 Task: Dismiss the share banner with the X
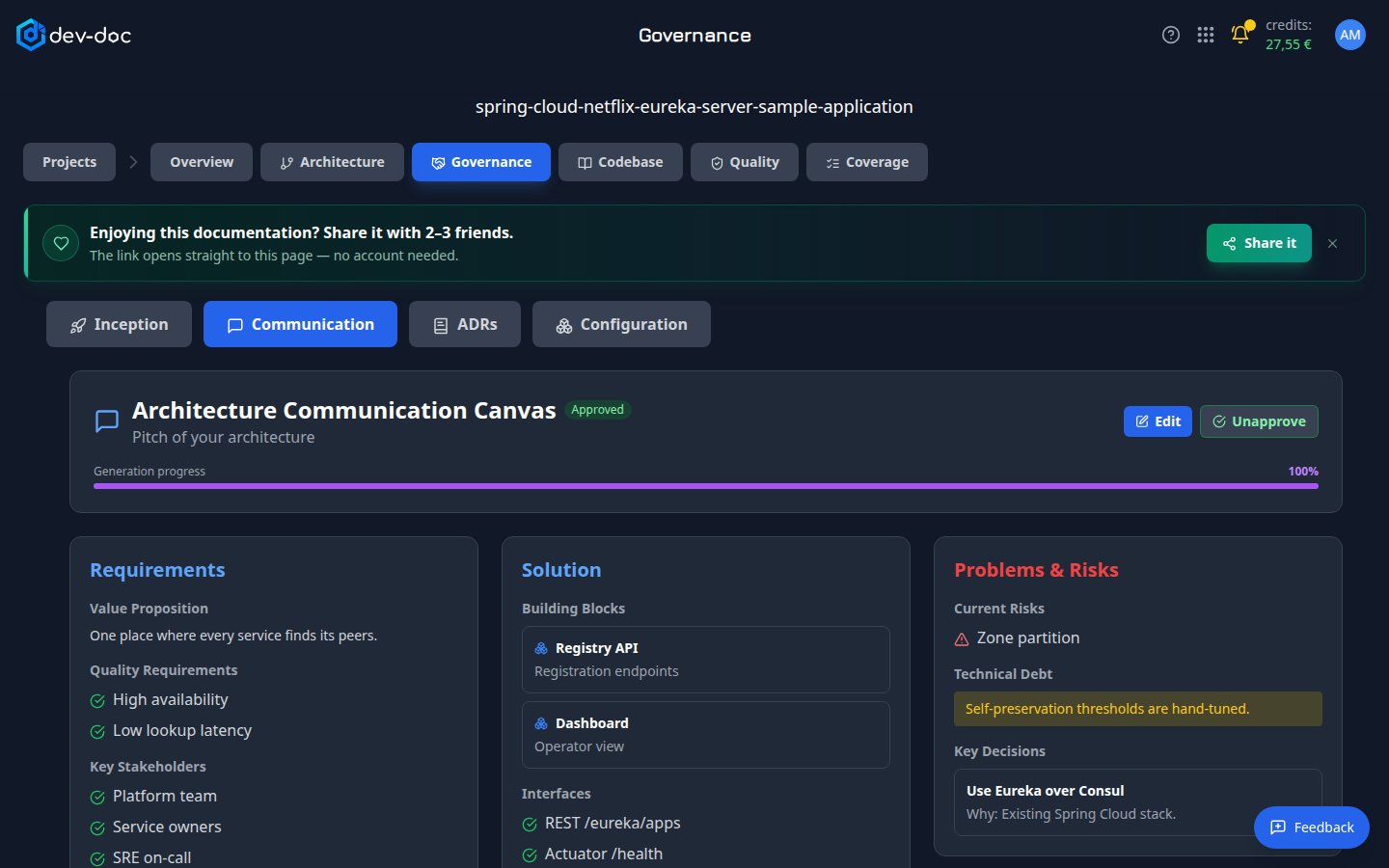pos(1332,243)
